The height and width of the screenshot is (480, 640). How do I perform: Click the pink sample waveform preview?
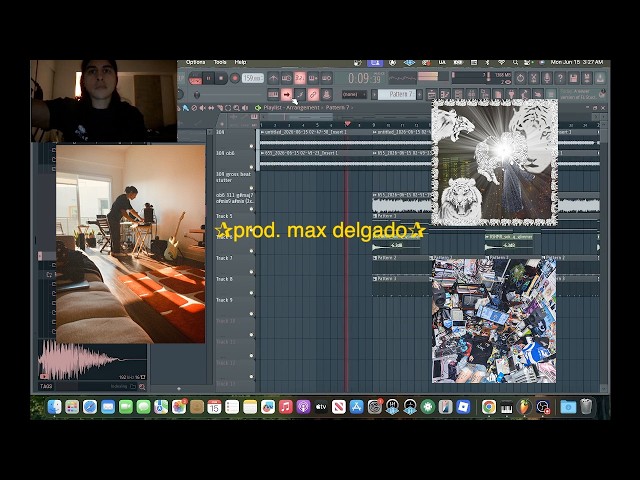92,361
